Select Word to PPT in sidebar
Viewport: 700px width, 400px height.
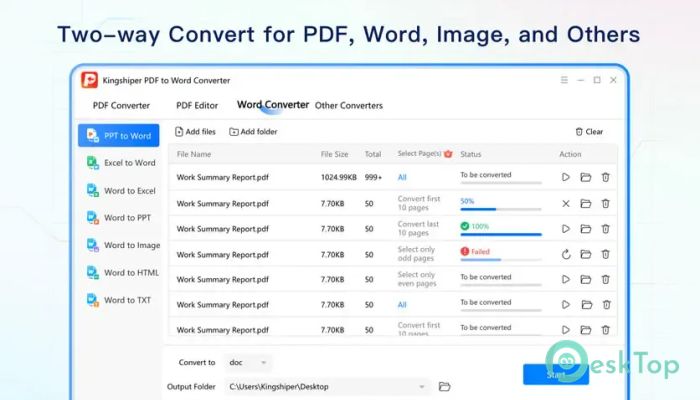pos(118,218)
